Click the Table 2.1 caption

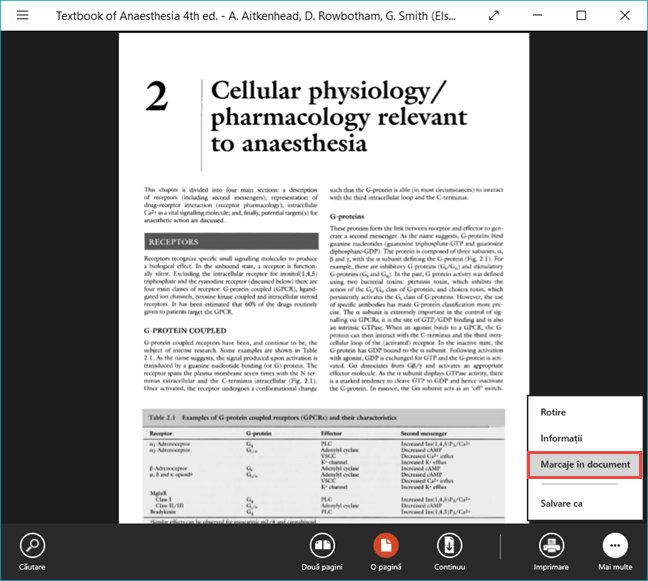(x=273, y=417)
